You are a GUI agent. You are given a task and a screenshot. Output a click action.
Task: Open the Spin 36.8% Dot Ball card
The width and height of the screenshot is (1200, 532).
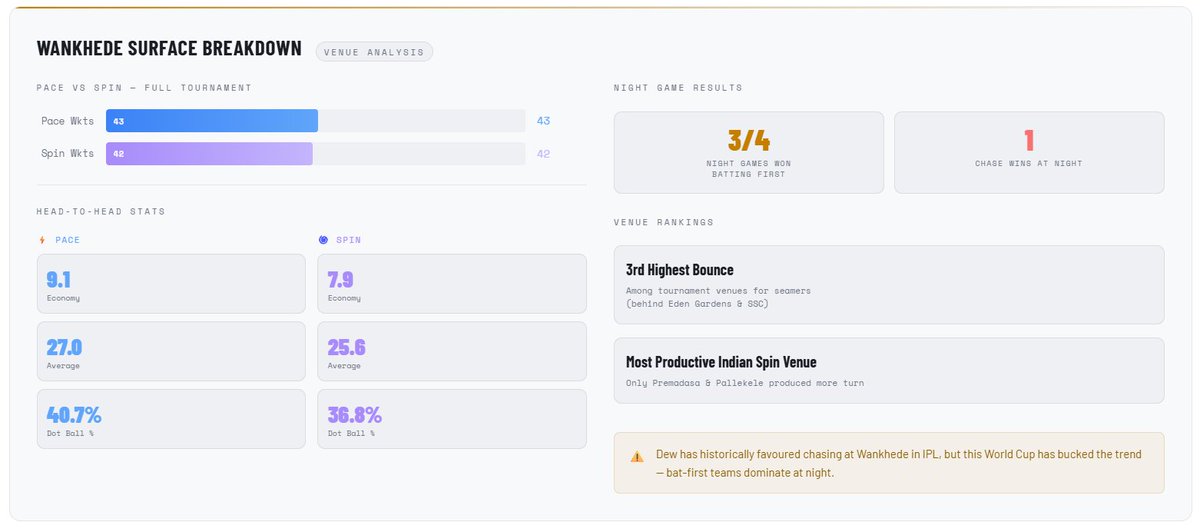(x=452, y=419)
